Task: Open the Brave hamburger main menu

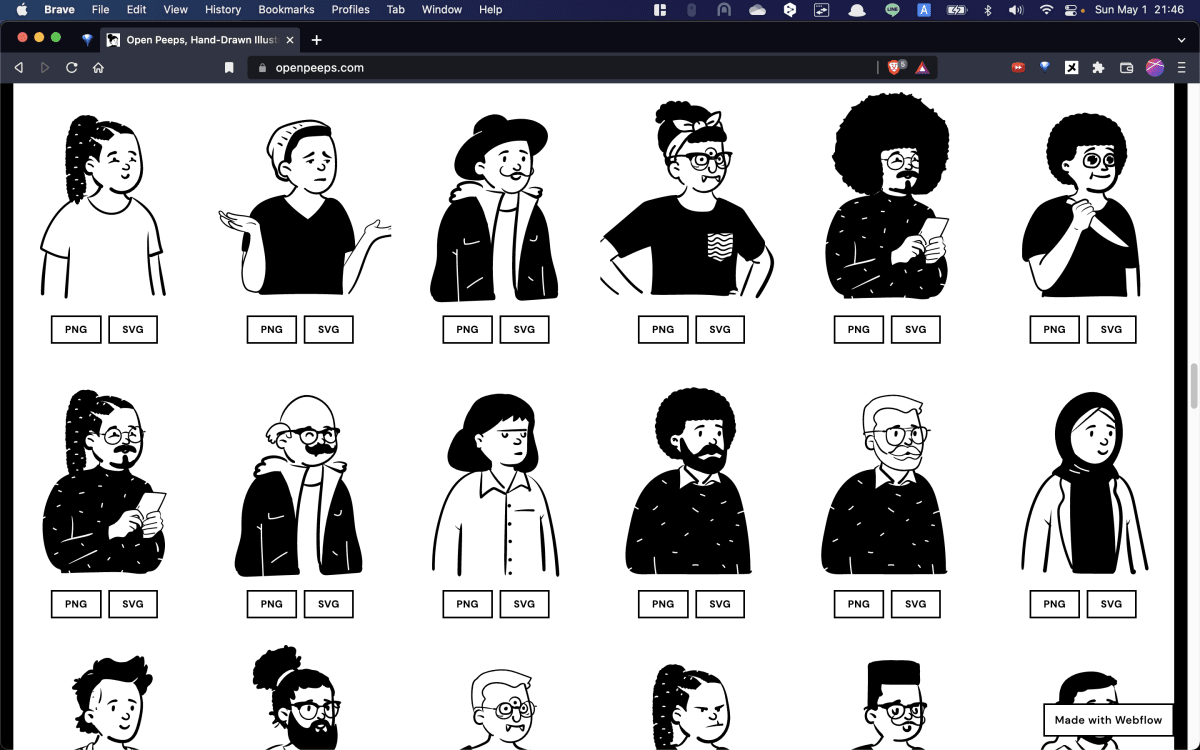Action: (x=1182, y=68)
